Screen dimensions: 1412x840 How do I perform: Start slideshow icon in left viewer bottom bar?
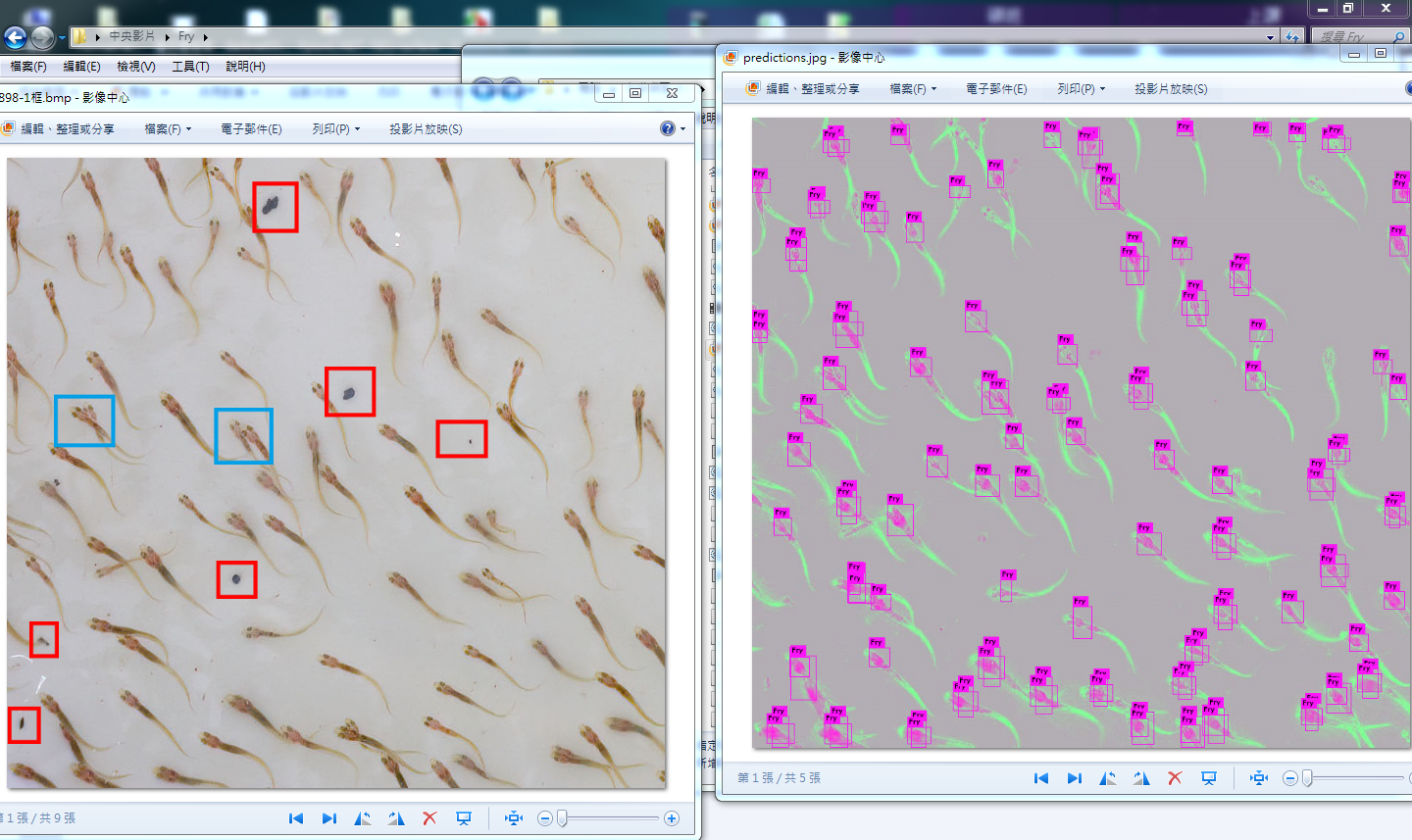click(464, 818)
